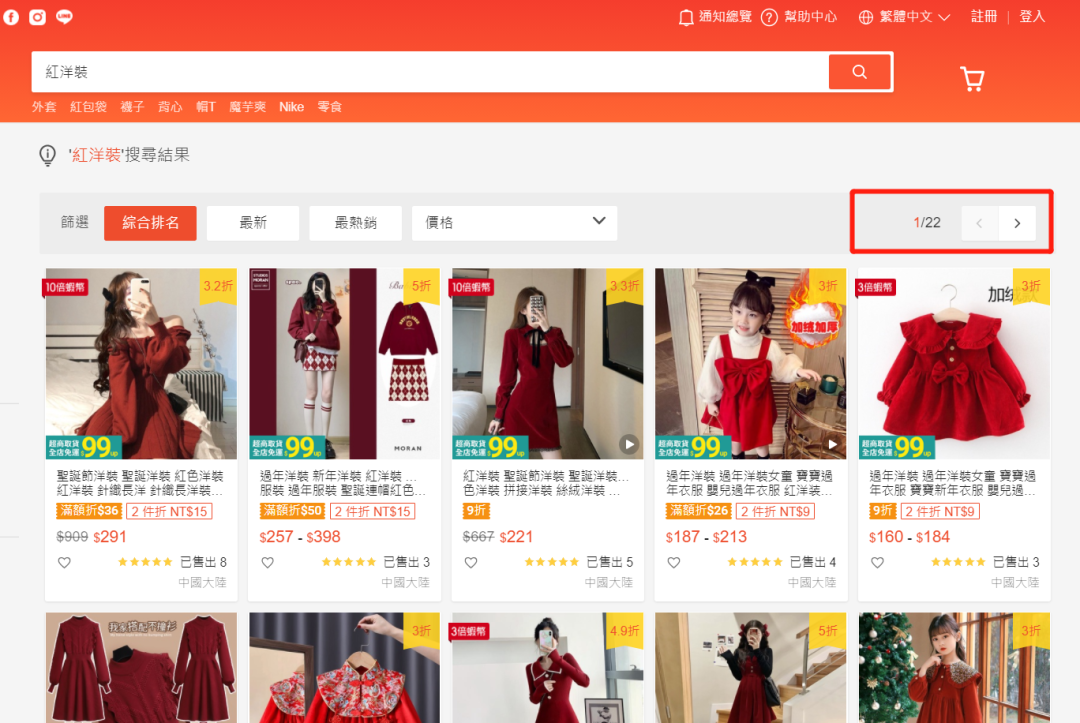Switch to the 最新 sort tab
Screen dimensions: 1080x723
(252, 223)
